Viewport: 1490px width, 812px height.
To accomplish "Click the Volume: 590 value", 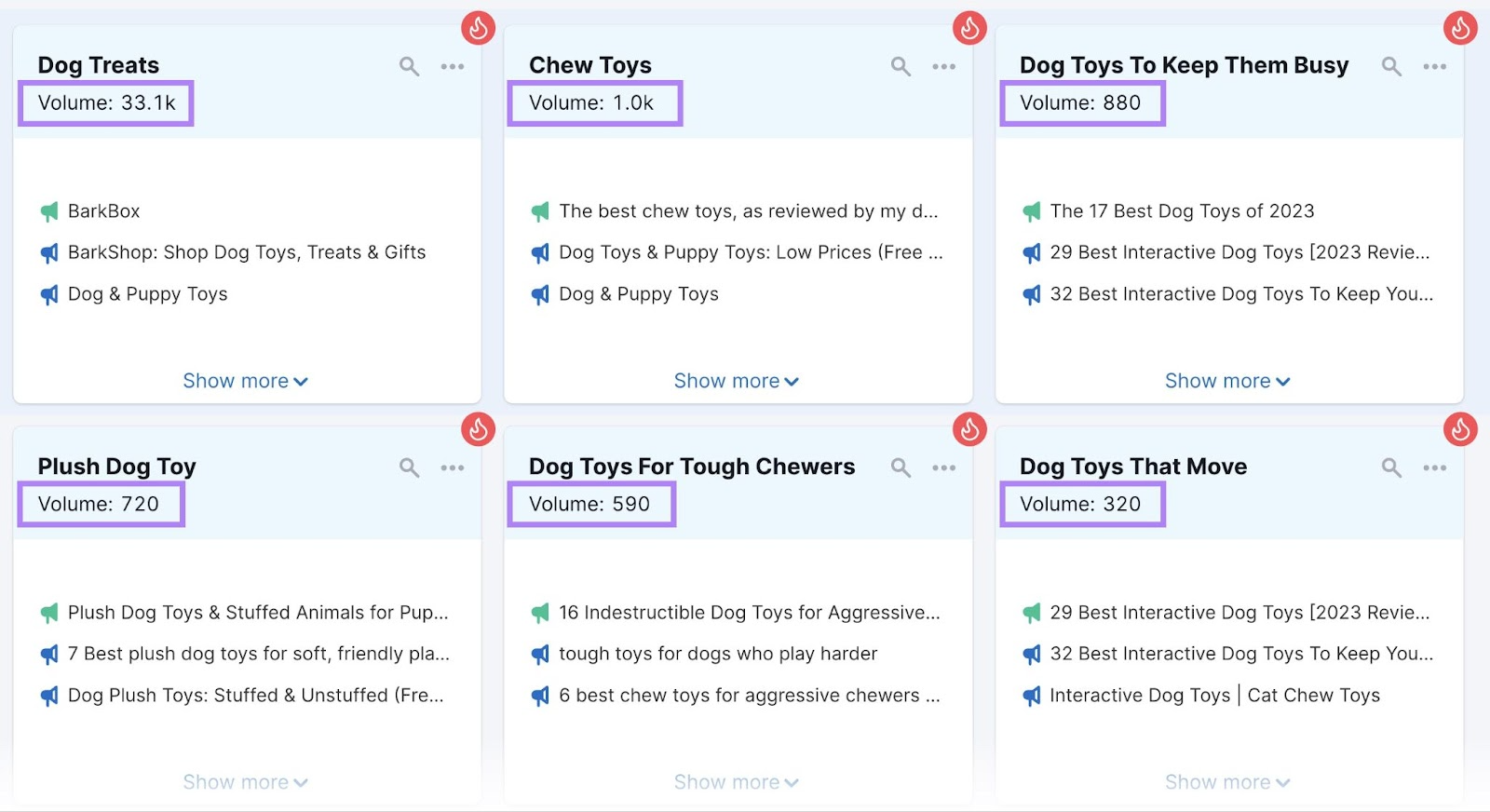I will coord(591,505).
